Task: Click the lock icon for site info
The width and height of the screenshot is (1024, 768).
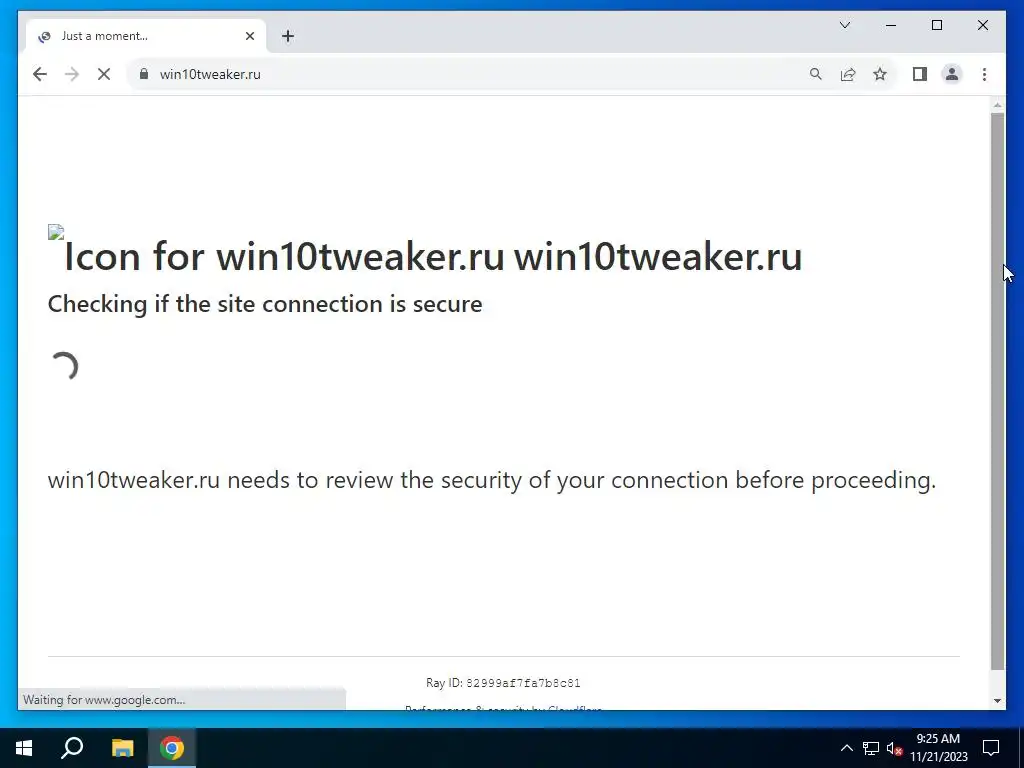Action: [144, 74]
